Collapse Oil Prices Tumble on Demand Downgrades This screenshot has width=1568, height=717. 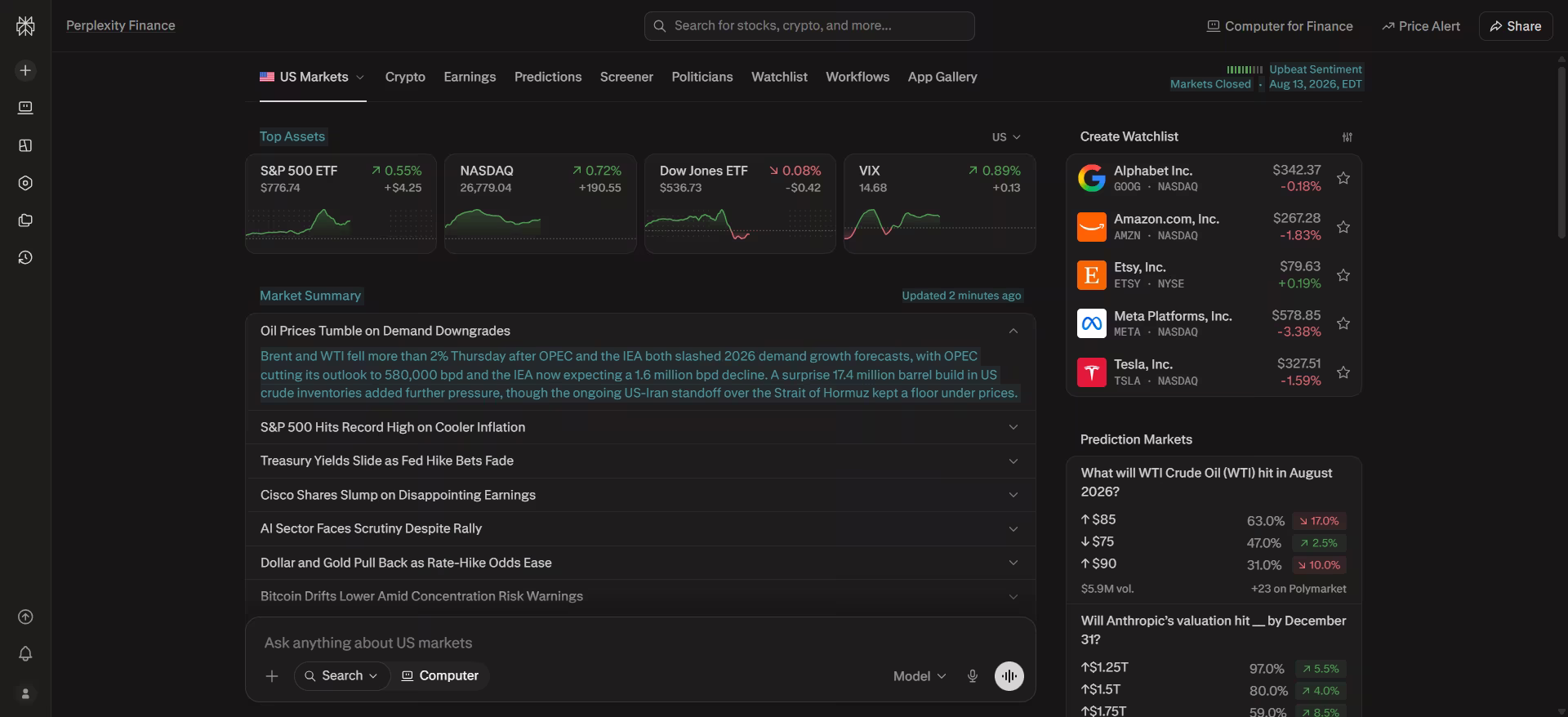click(x=640, y=331)
